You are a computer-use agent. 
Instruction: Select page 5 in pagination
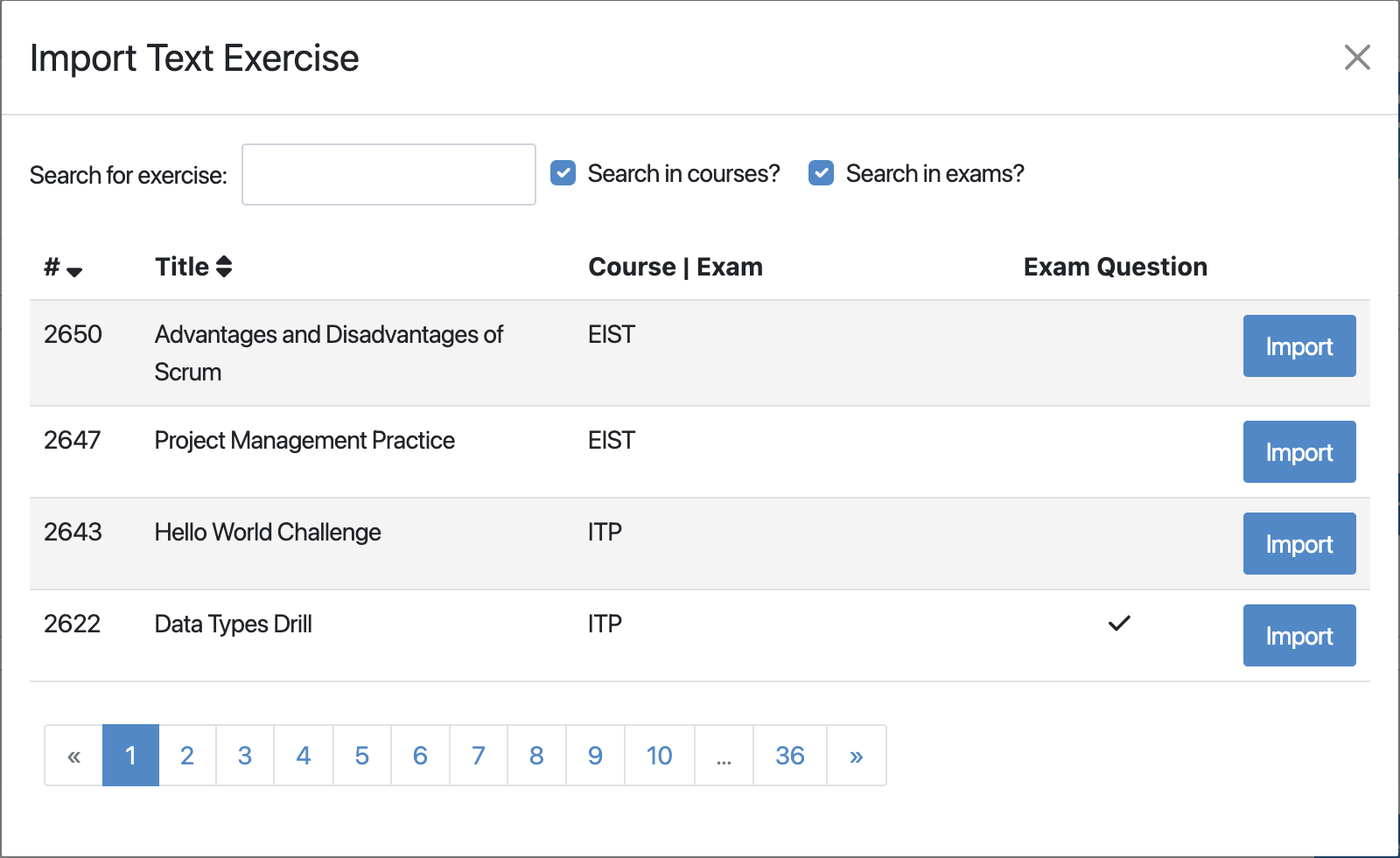coord(361,755)
